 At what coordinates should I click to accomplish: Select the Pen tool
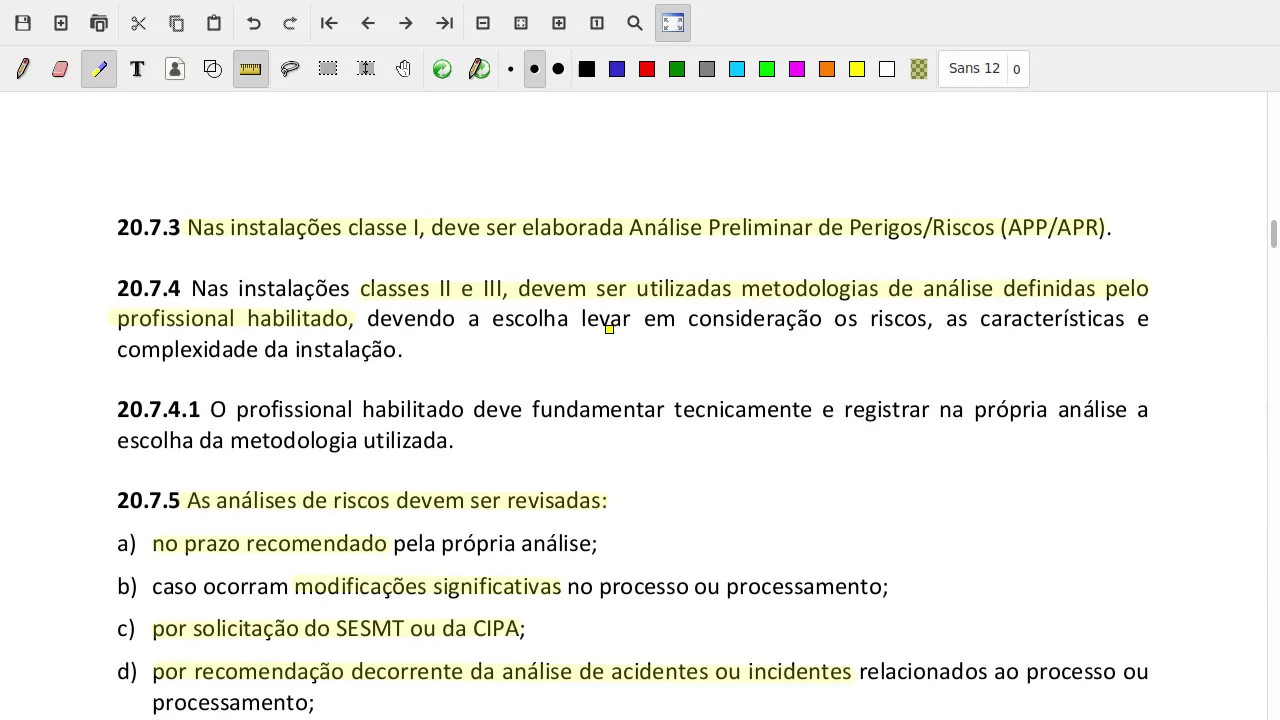[x=23, y=69]
